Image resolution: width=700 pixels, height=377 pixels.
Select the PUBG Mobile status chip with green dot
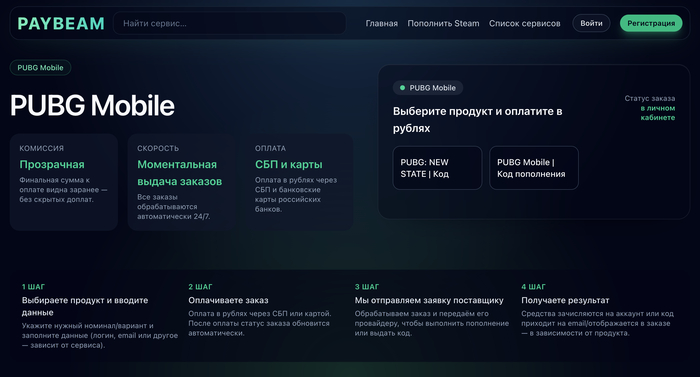(x=428, y=88)
